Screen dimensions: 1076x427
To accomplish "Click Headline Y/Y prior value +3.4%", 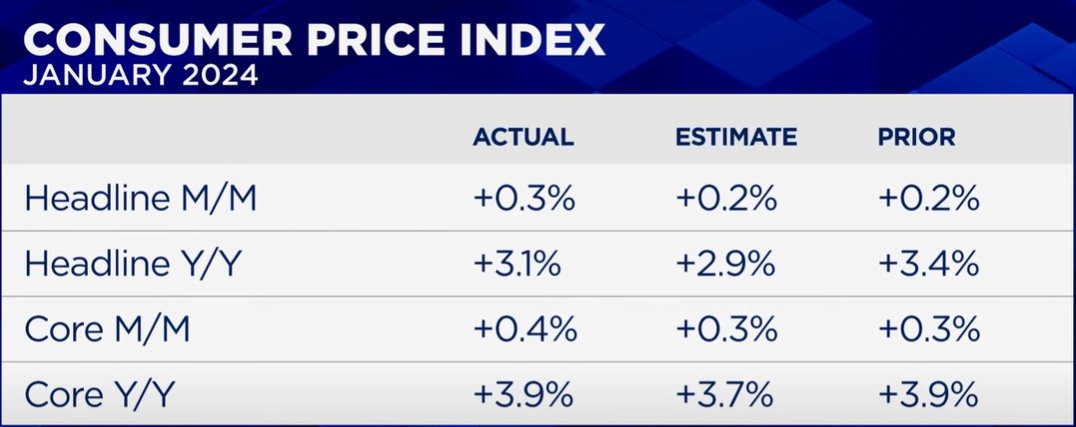I will [x=927, y=264].
